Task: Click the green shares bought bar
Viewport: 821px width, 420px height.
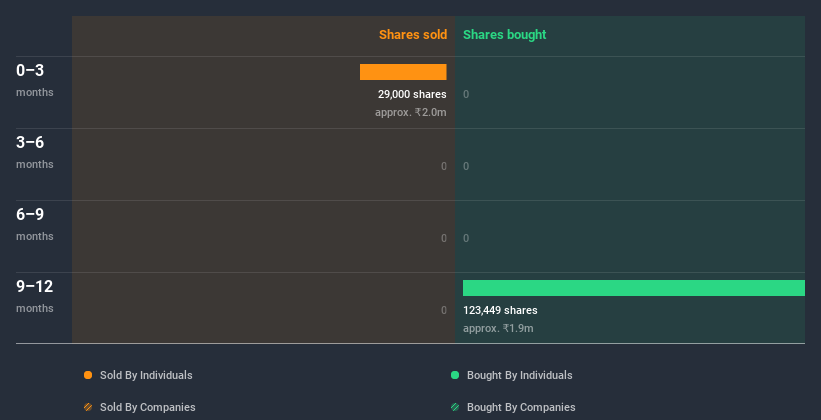Action: coord(633,288)
